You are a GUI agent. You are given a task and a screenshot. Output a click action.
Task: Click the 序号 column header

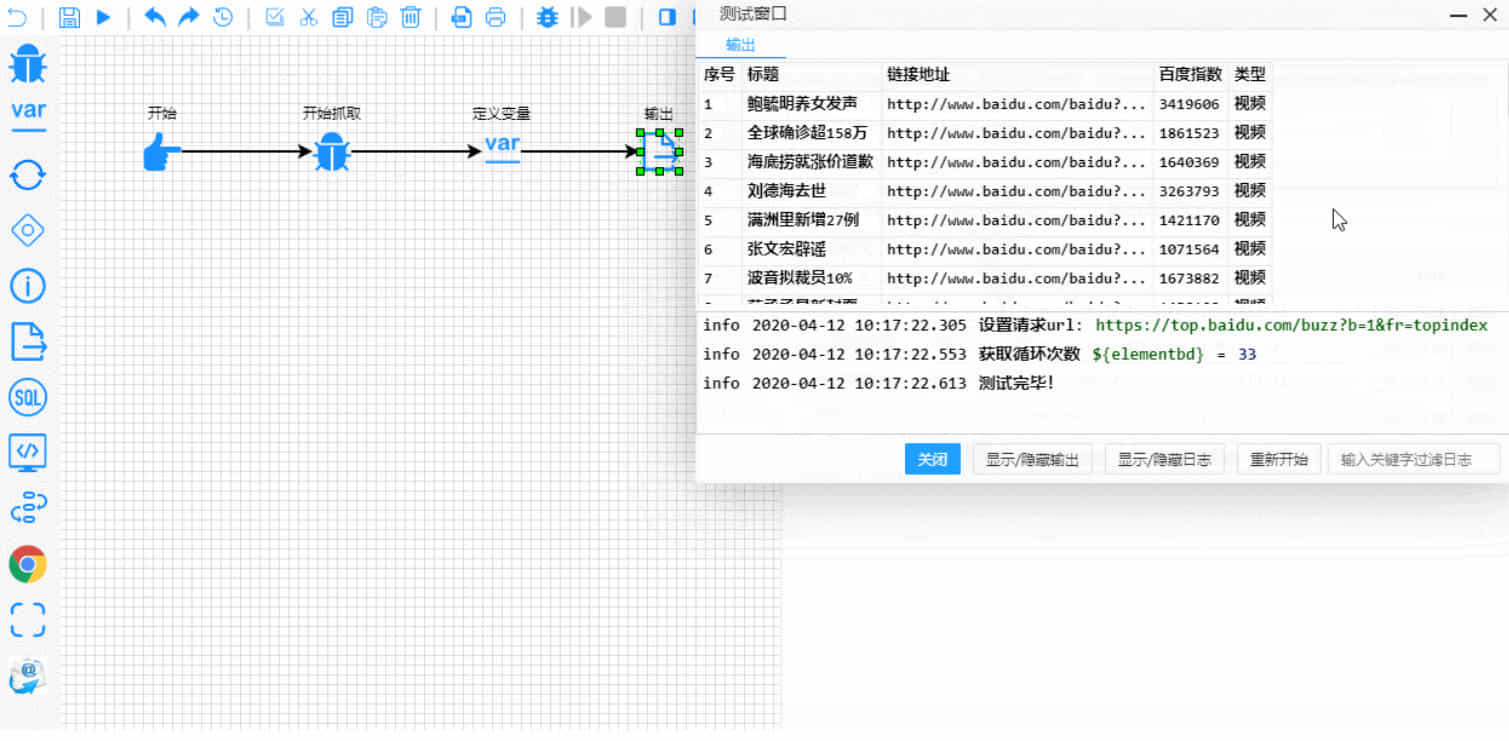(x=719, y=75)
